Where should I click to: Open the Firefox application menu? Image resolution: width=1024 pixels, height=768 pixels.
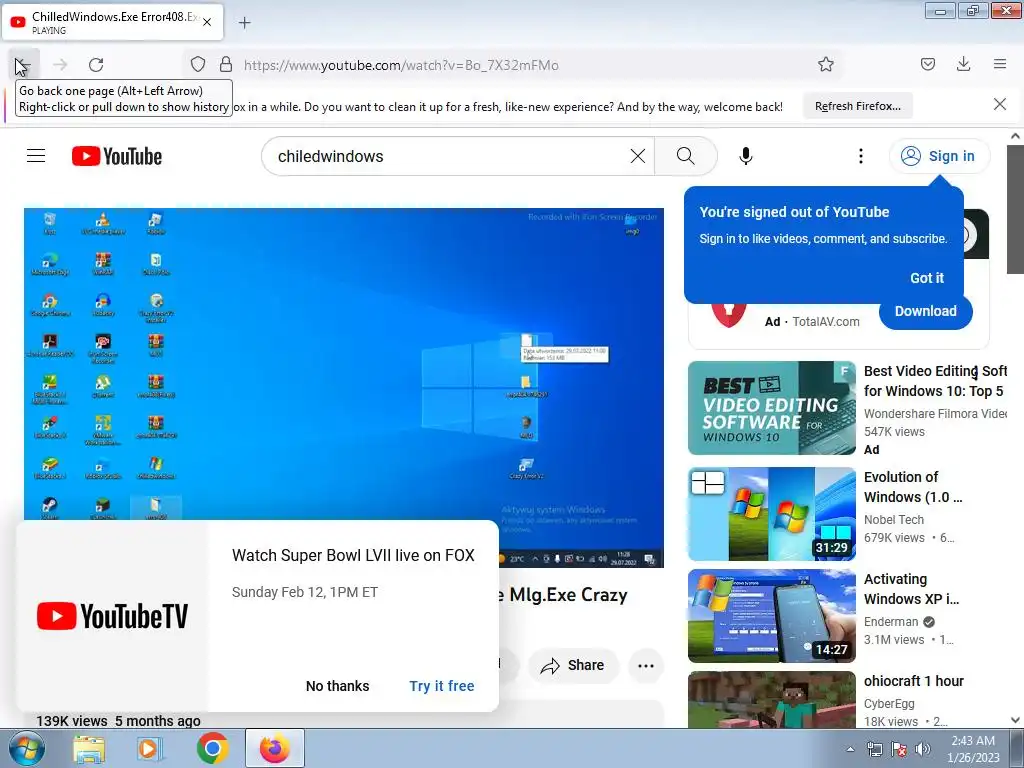tap(1000, 64)
